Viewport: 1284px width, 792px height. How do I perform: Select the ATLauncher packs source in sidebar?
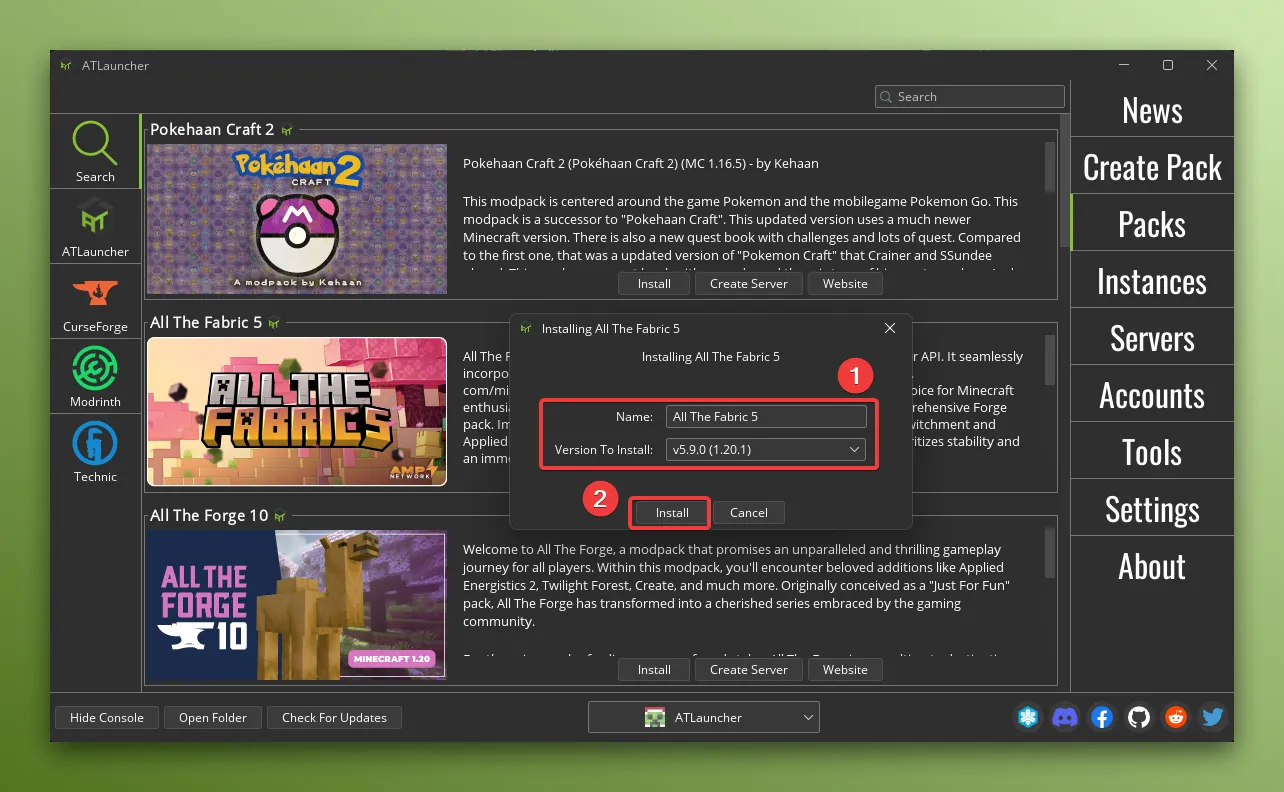(95, 225)
